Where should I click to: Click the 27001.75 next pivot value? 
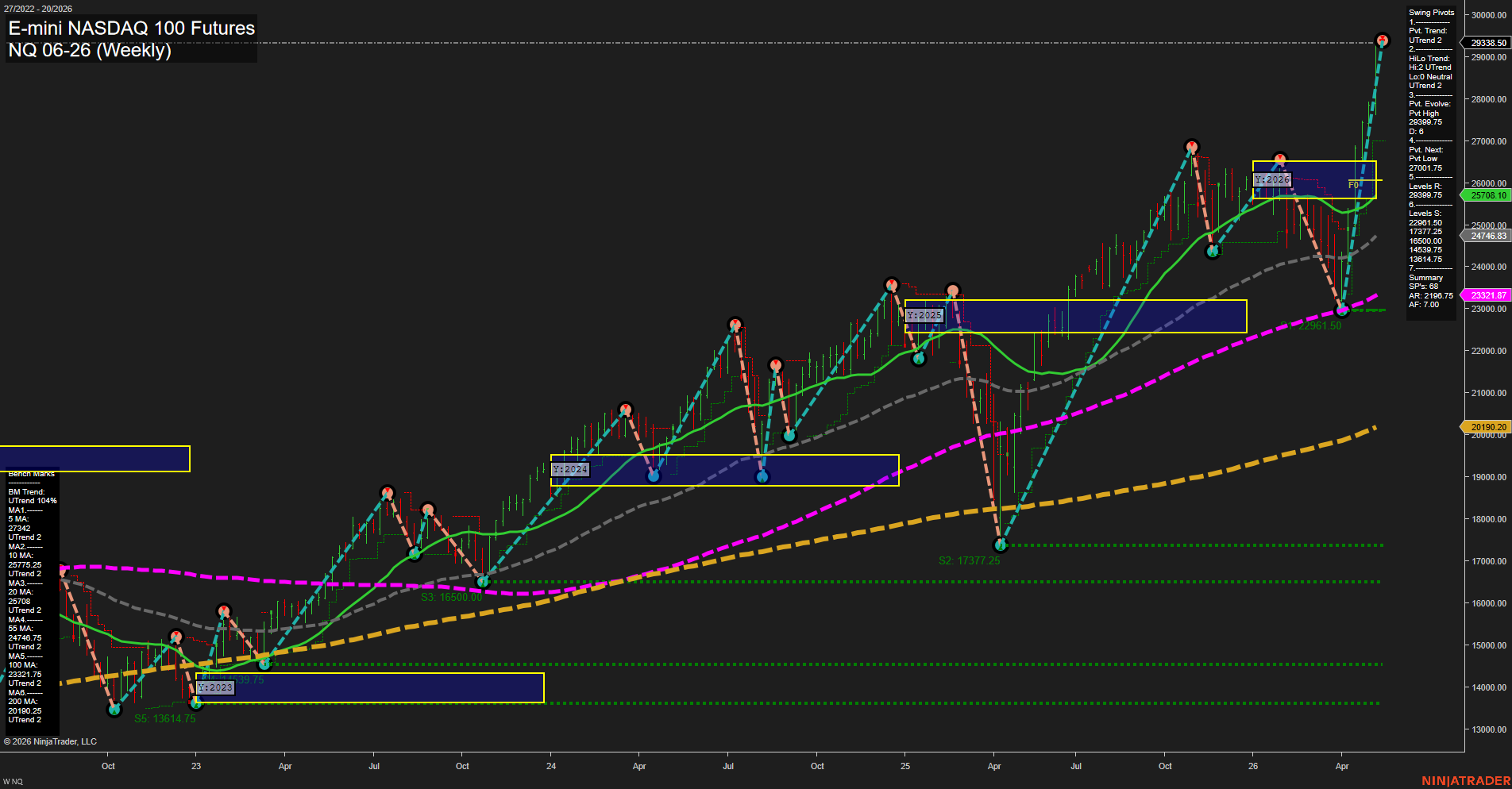(1425, 167)
